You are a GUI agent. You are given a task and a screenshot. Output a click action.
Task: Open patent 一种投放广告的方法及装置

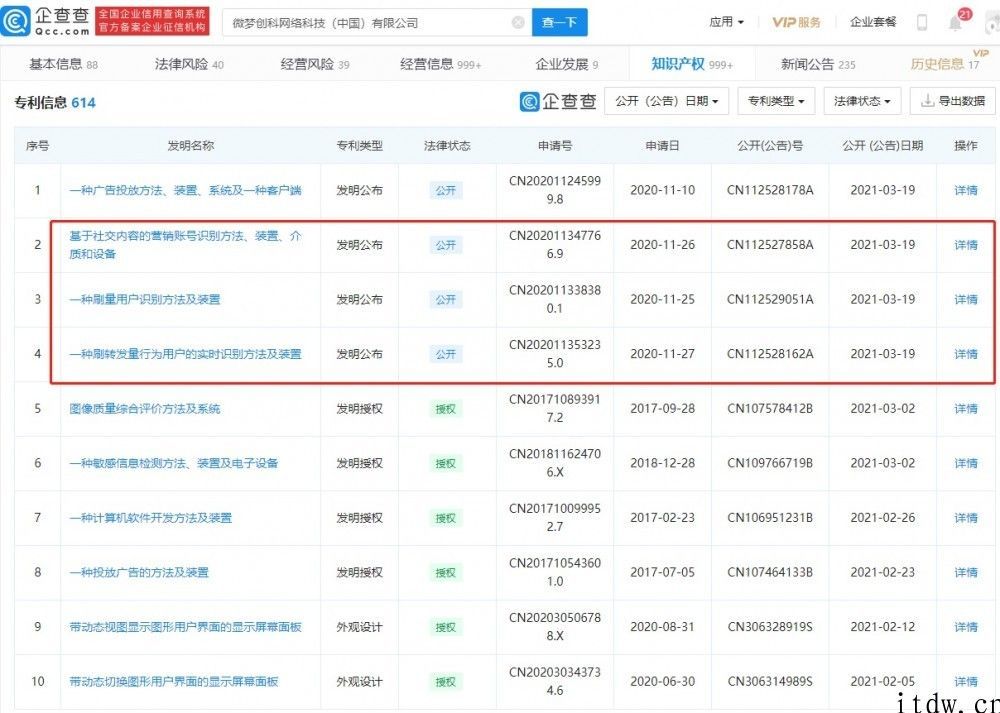tap(139, 572)
